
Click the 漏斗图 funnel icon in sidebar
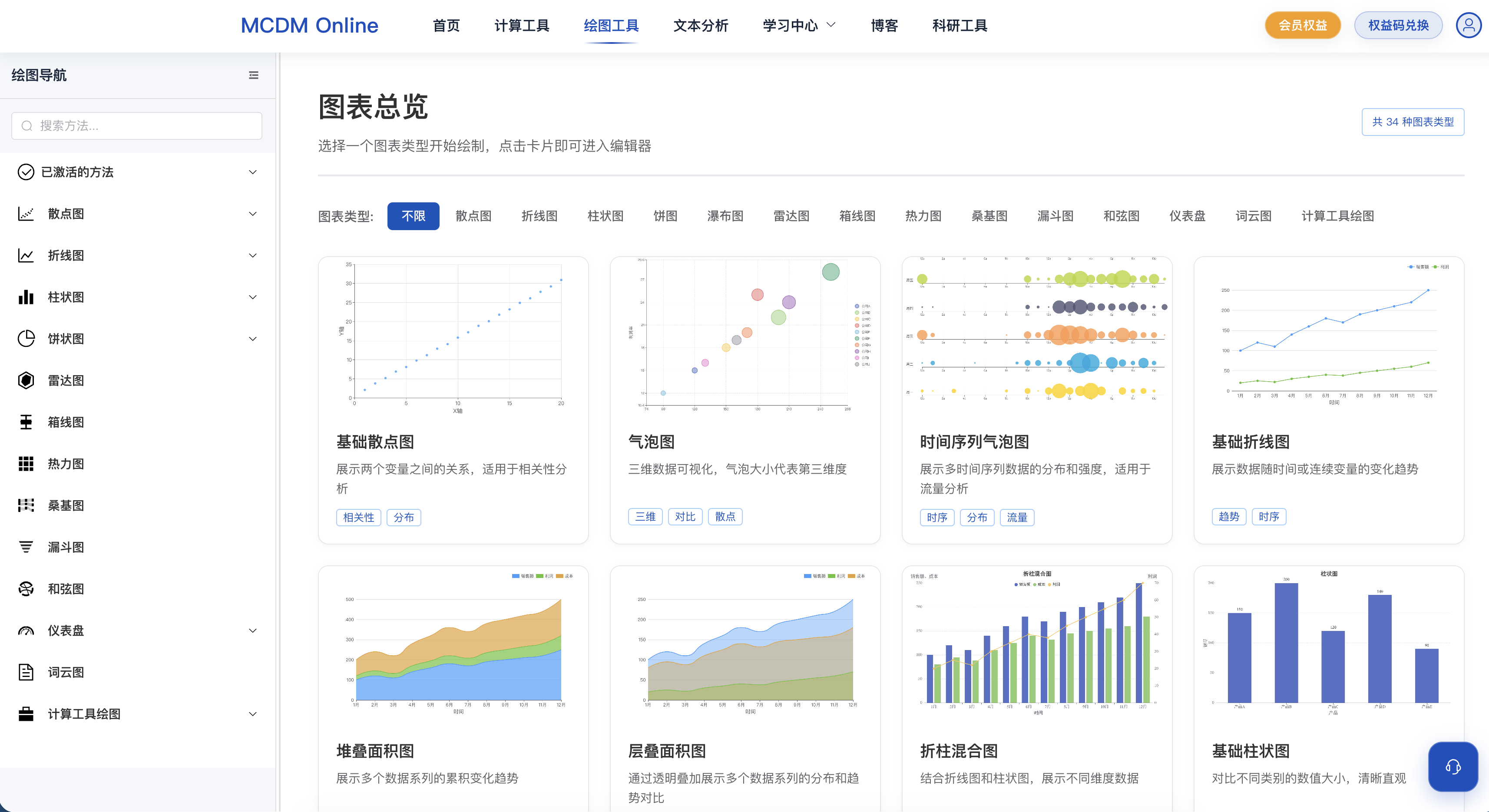pos(26,547)
